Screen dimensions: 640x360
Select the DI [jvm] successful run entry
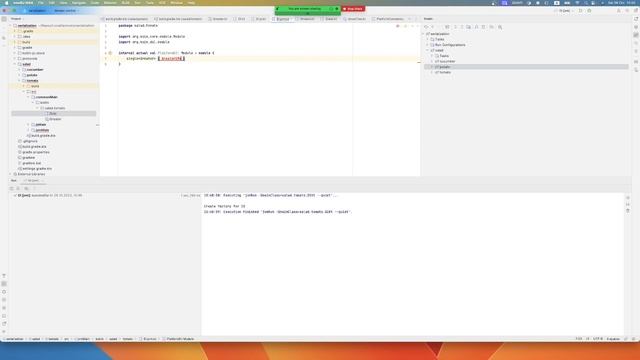point(48,196)
